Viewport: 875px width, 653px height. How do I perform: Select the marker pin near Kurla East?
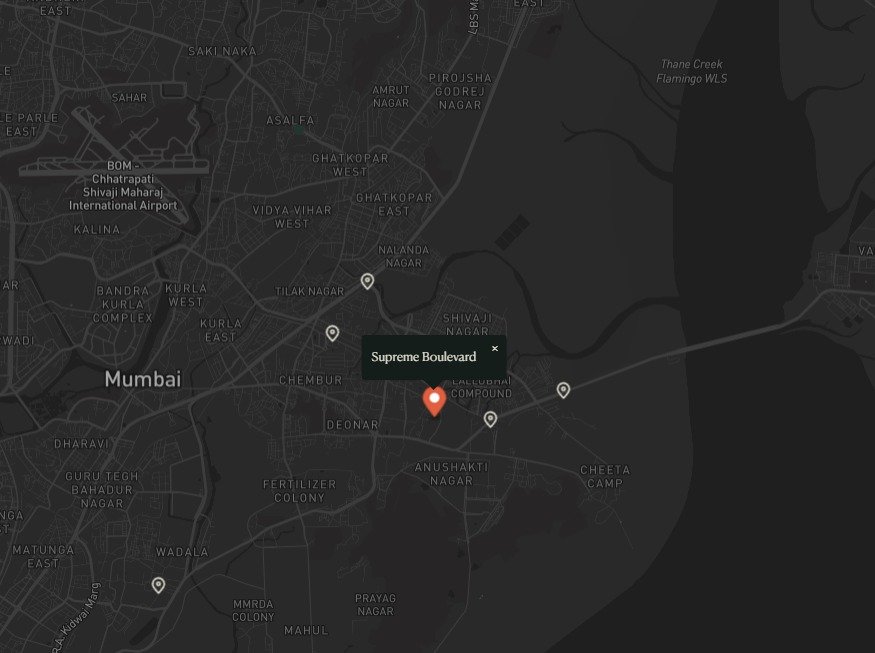[x=330, y=331]
